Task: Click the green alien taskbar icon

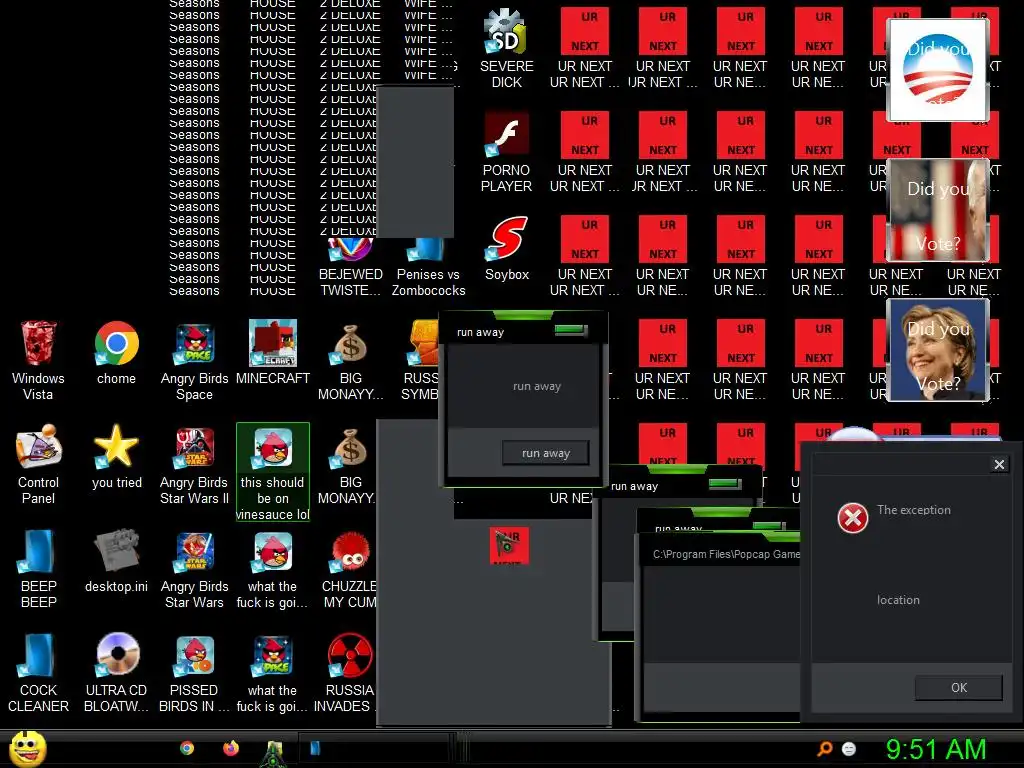Action: tap(274, 752)
